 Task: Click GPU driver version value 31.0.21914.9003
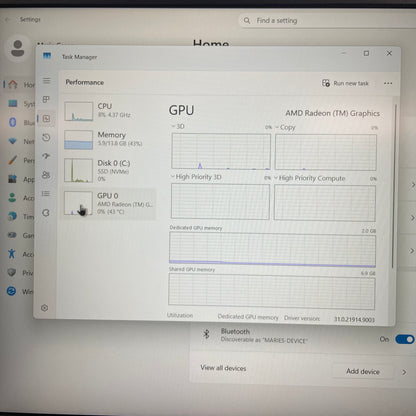pos(354,319)
